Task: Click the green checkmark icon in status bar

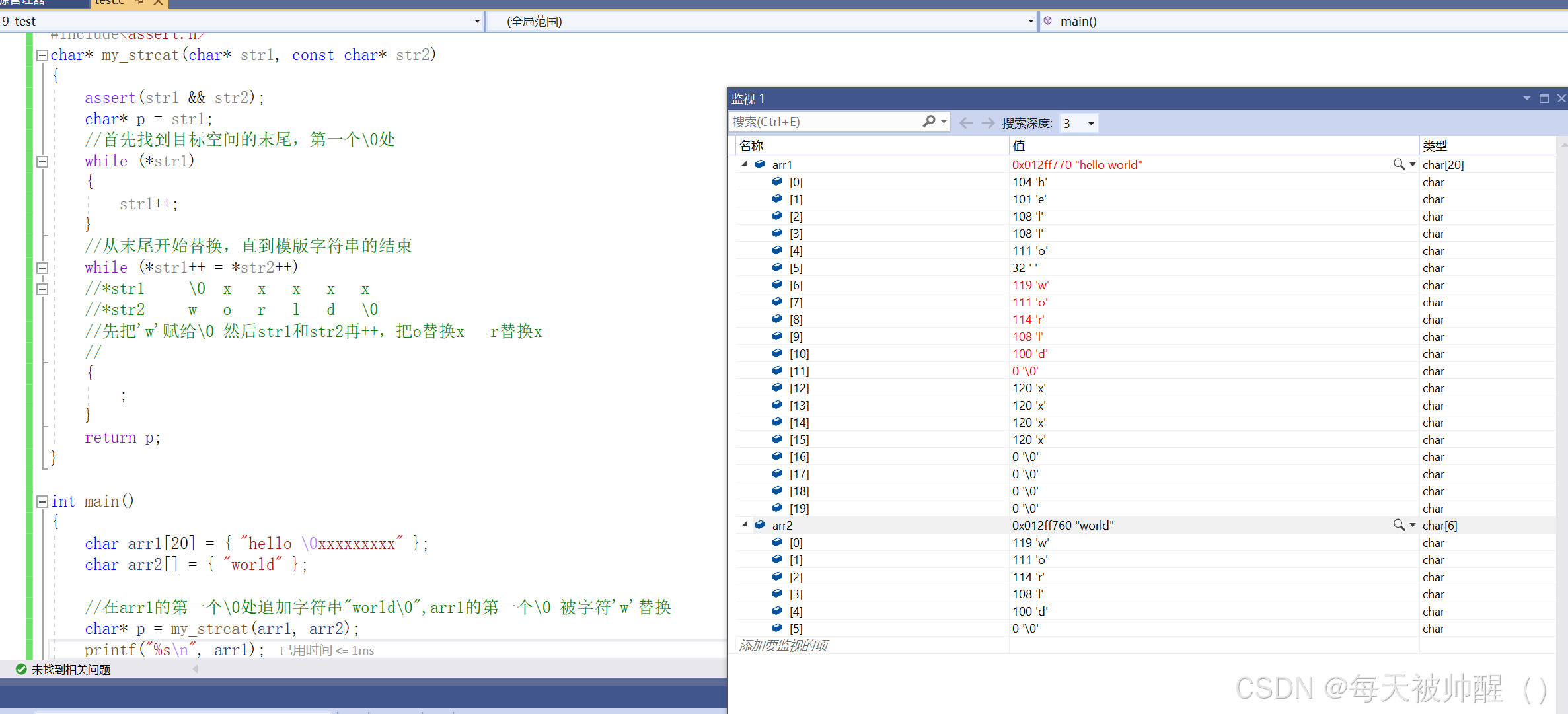Action: pos(20,669)
